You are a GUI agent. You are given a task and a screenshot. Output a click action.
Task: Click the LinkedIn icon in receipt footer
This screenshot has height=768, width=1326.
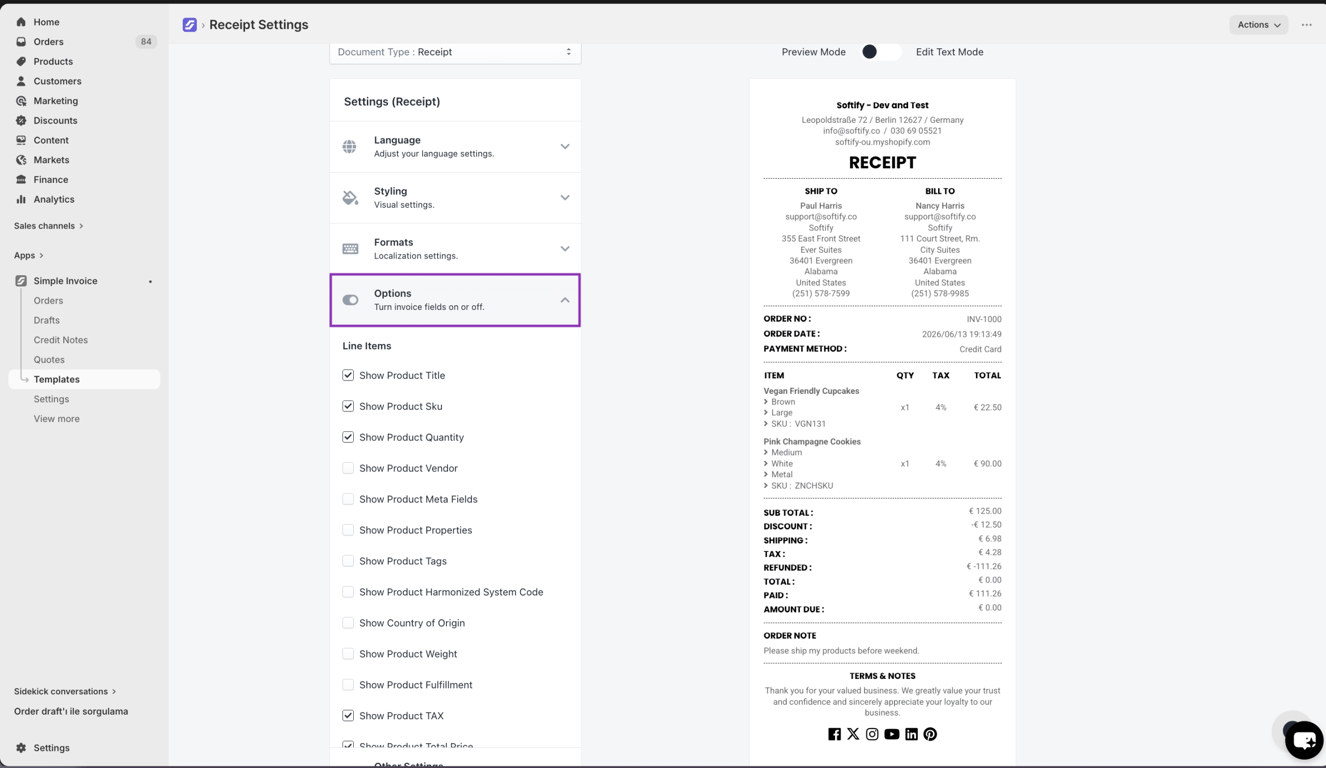pyautogui.click(x=911, y=734)
